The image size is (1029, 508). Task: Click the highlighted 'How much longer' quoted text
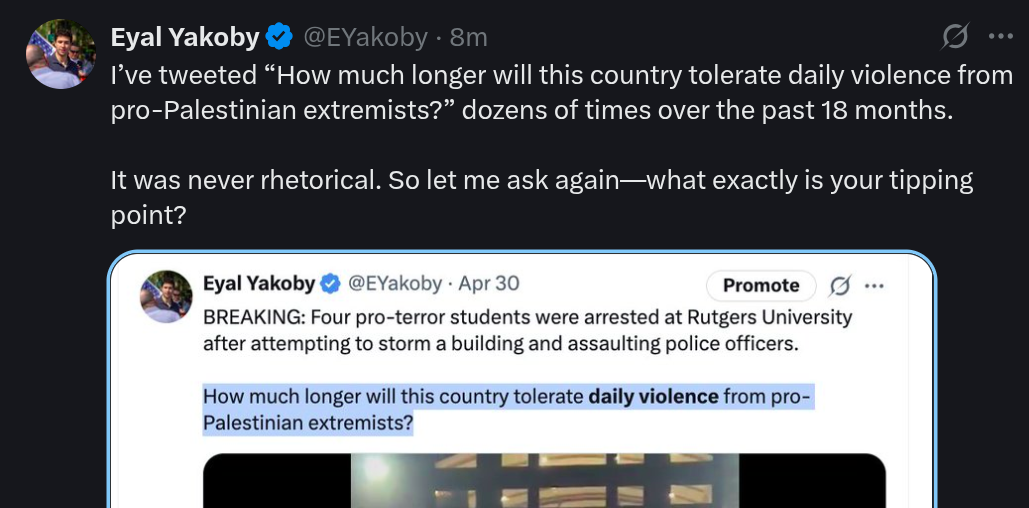390,397
